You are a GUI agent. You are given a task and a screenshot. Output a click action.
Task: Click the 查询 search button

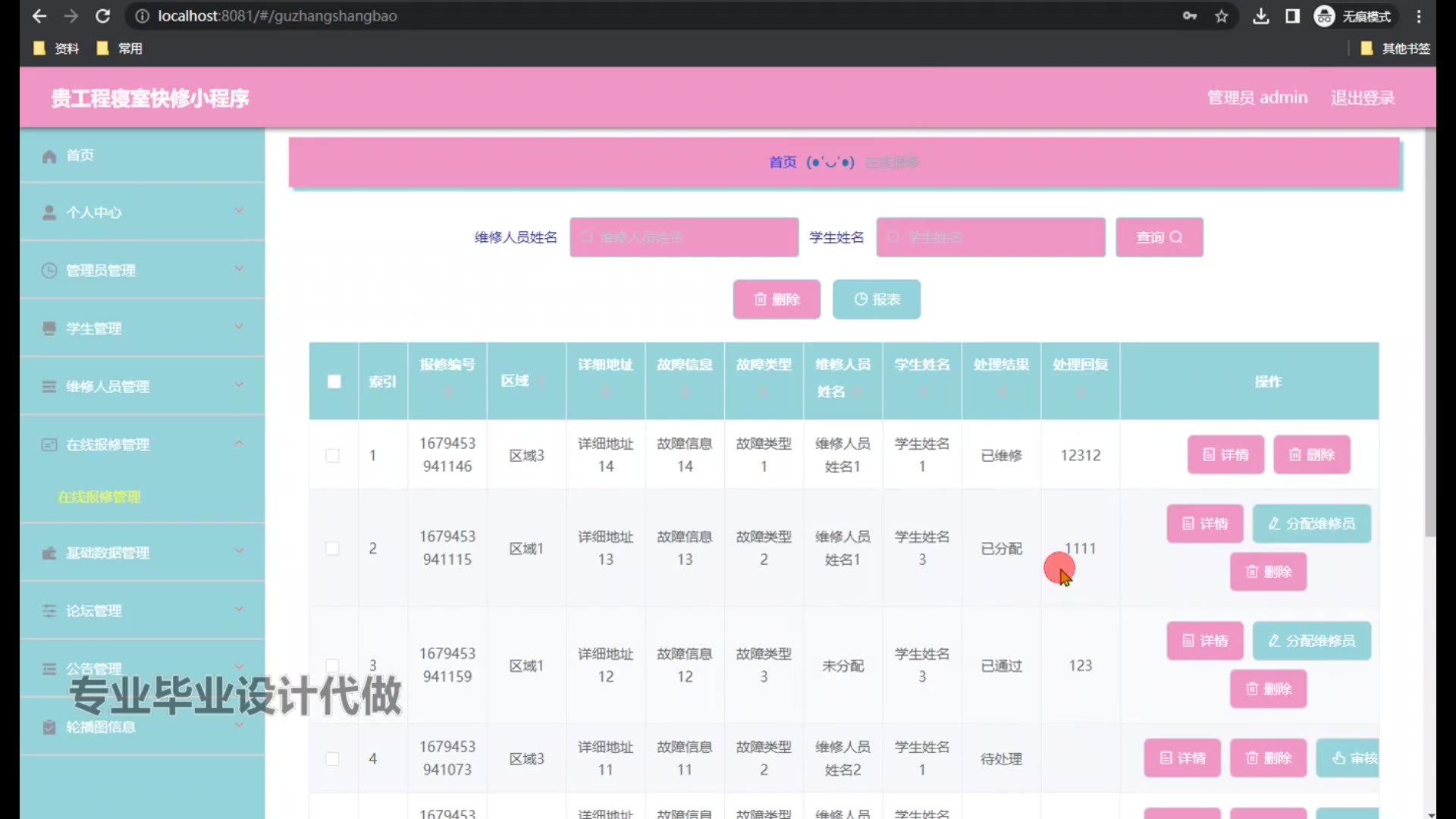pos(1159,237)
